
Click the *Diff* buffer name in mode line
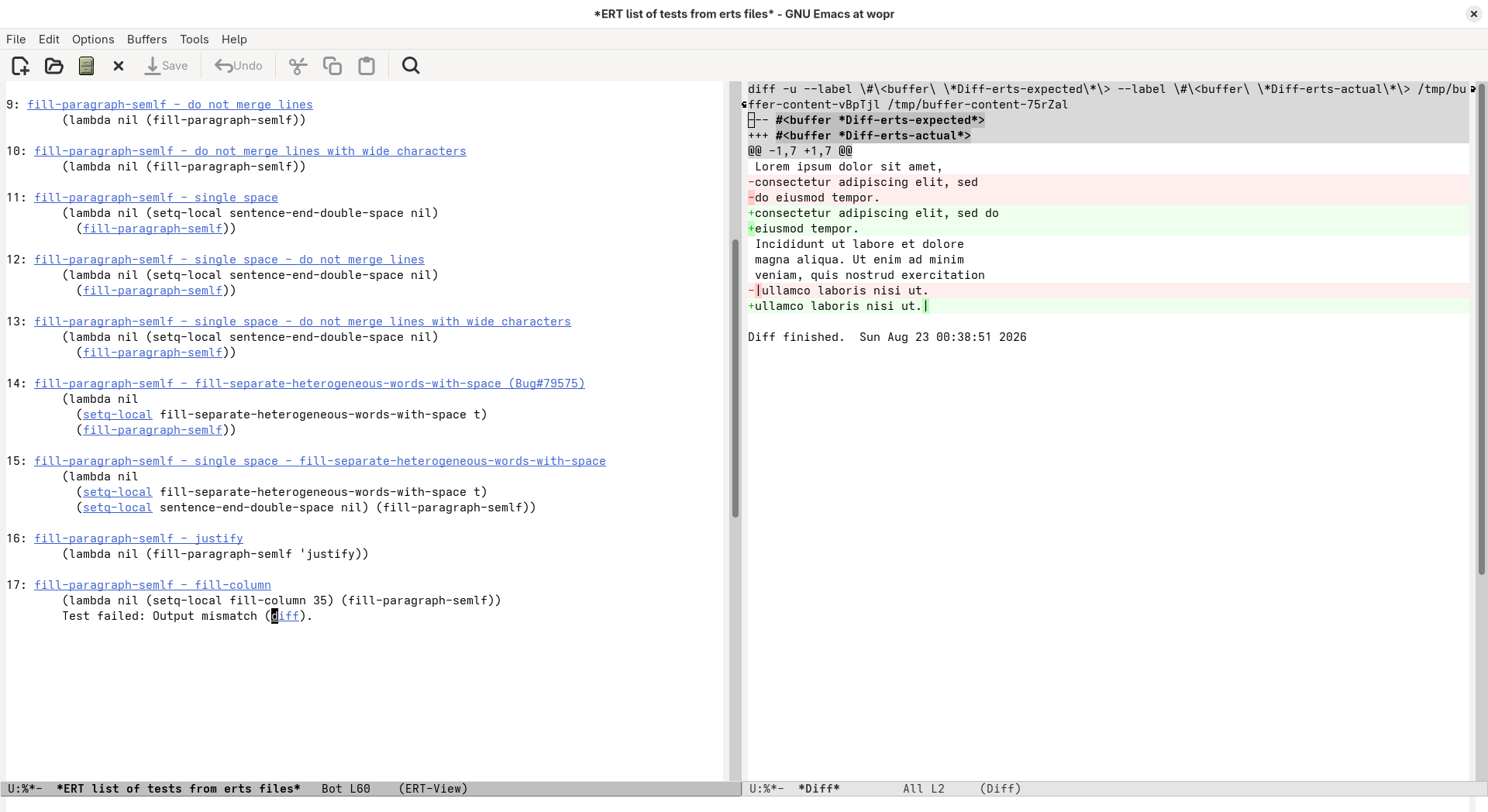click(819, 789)
